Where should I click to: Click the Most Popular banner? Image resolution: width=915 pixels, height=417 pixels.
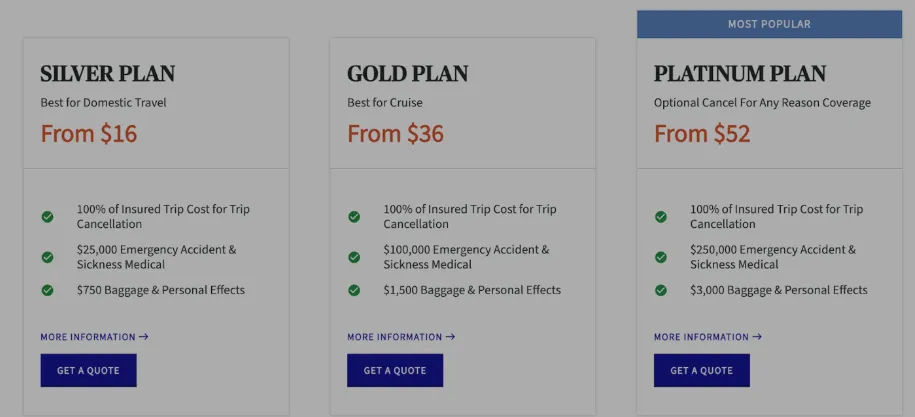pyautogui.click(x=769, y=24)
